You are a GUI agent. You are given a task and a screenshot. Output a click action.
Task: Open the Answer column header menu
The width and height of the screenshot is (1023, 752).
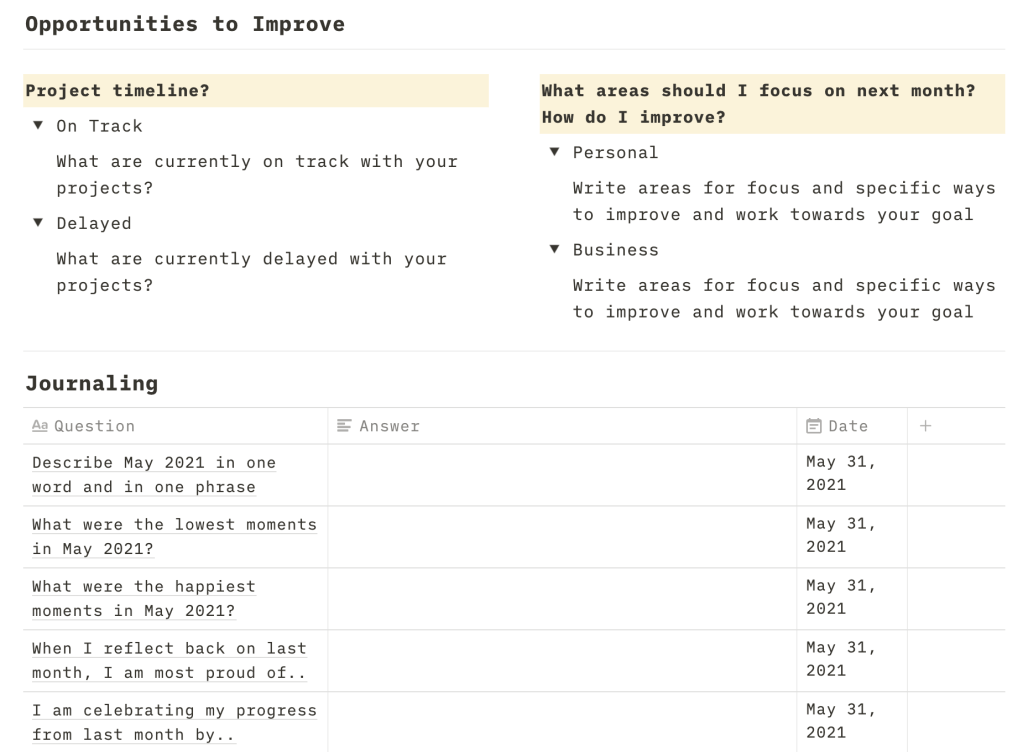390,426
